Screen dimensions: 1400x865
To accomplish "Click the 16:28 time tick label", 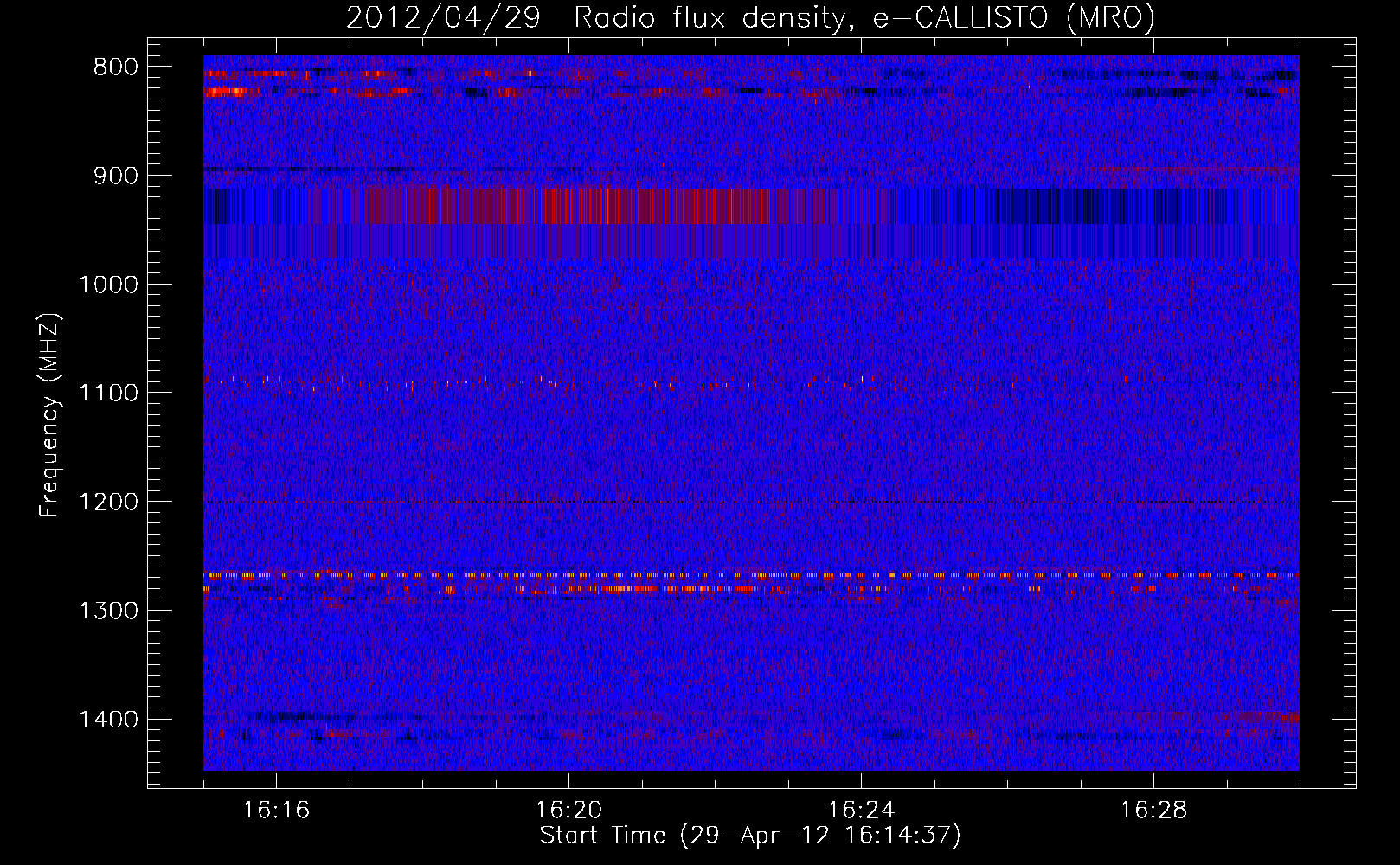I will 1153,811.
